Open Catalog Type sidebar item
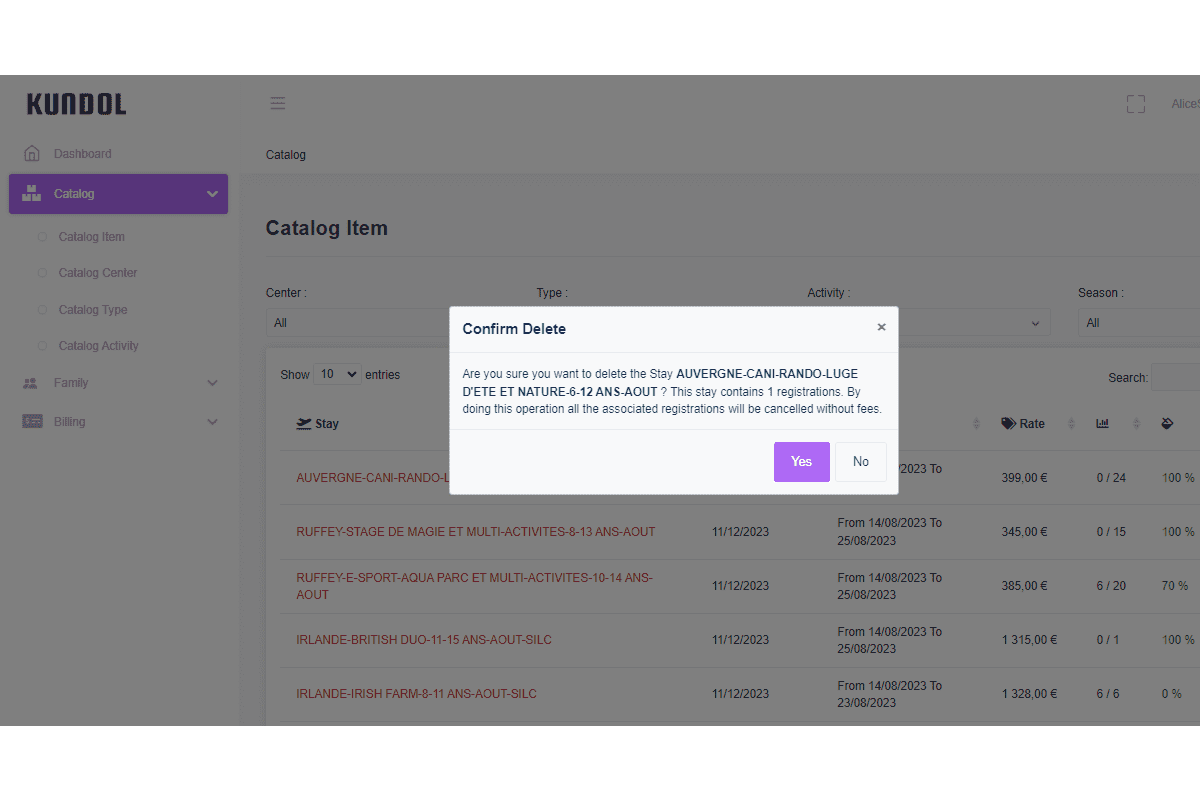This screenshot has width=1200, height=800. point(93,310)
